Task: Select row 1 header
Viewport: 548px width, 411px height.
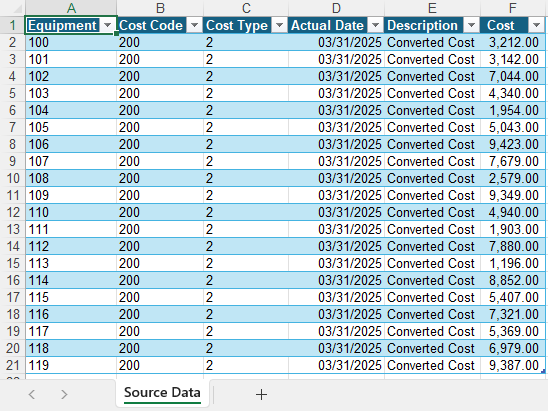Action: [x=13, y=25]
